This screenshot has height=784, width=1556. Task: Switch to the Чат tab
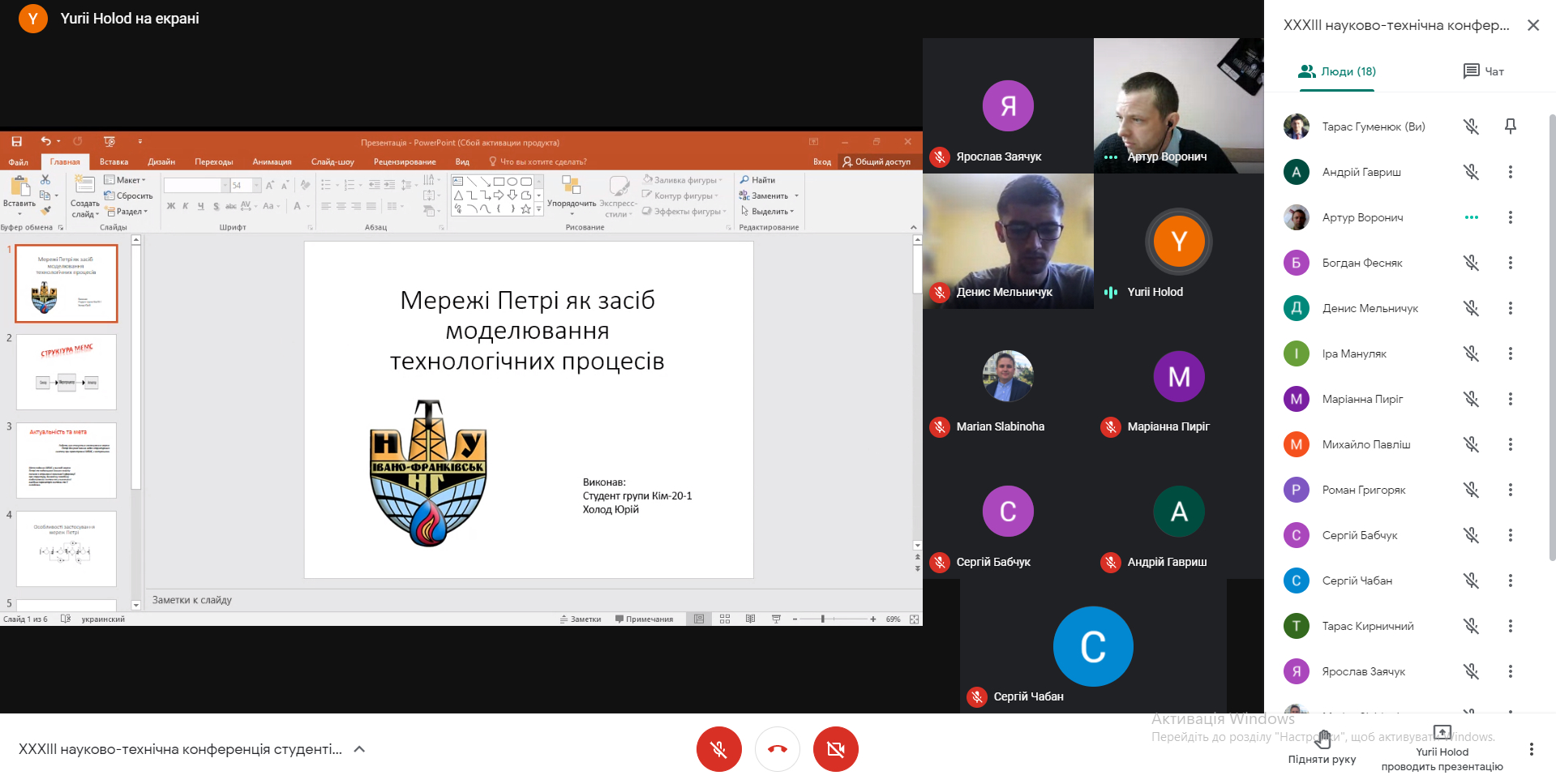(1483, 71)
